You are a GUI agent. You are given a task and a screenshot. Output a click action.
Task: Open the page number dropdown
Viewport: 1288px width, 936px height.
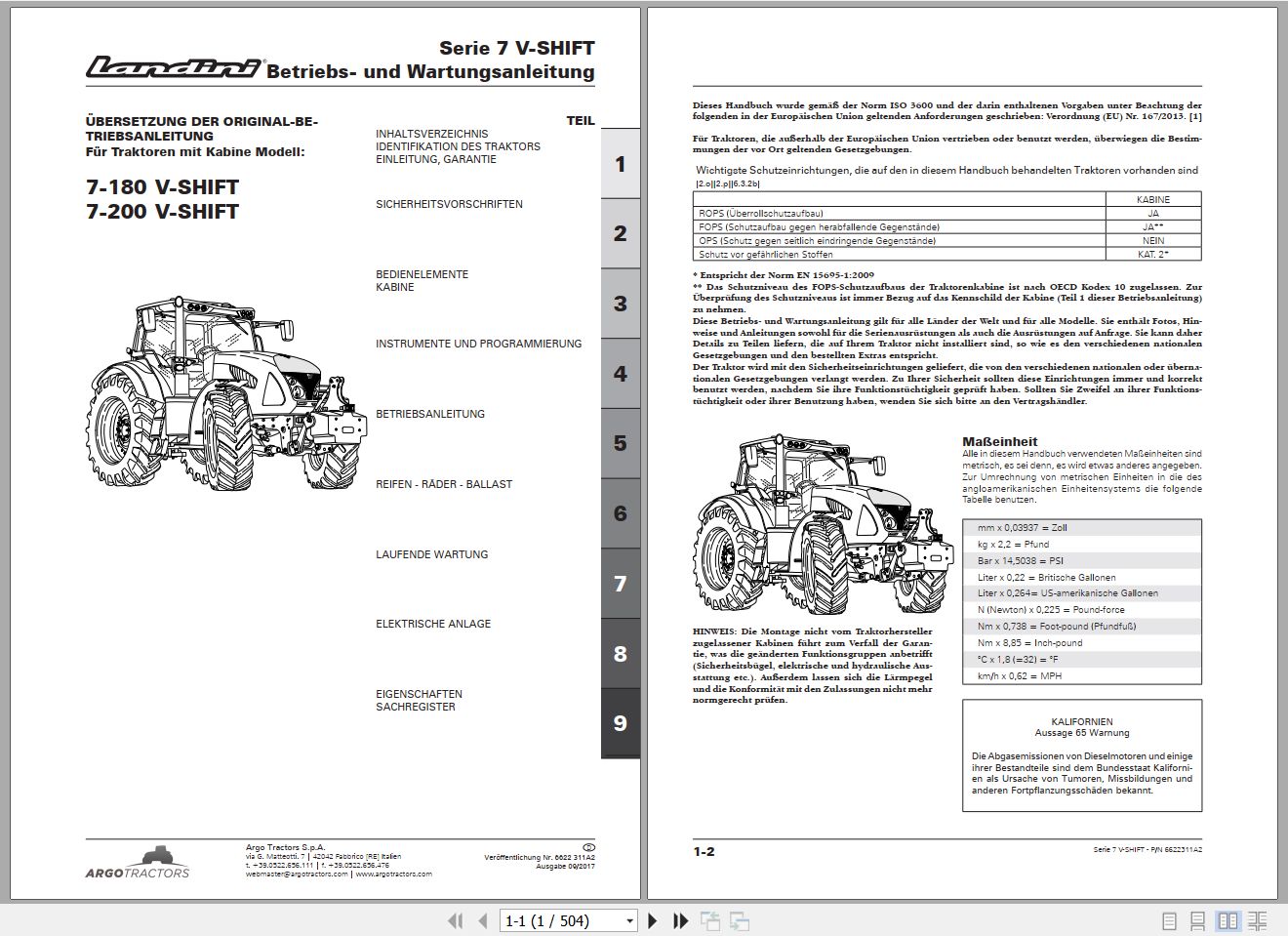click(x=629, y=920)
